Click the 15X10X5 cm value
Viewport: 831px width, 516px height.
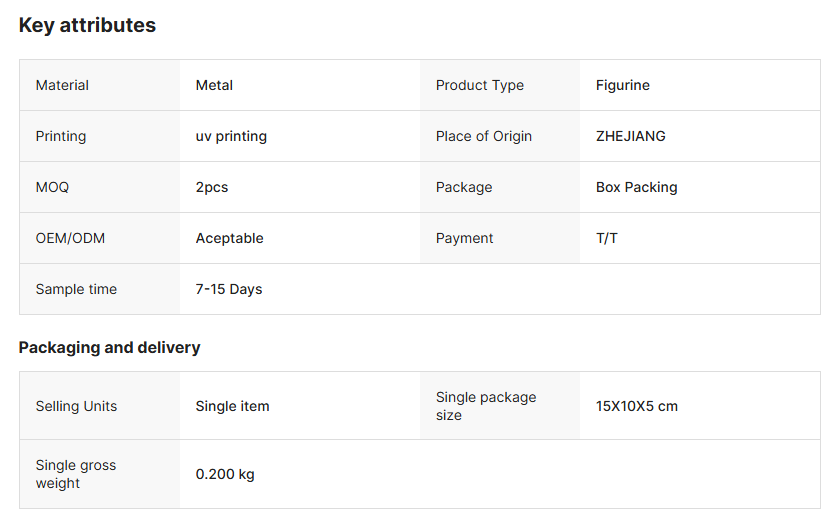coord(636,407)
